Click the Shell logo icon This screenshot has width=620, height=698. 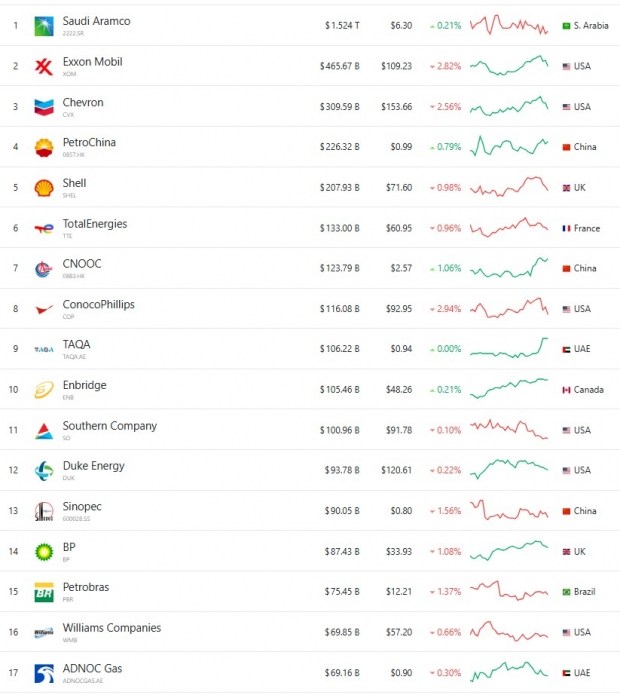click(44, 188)
